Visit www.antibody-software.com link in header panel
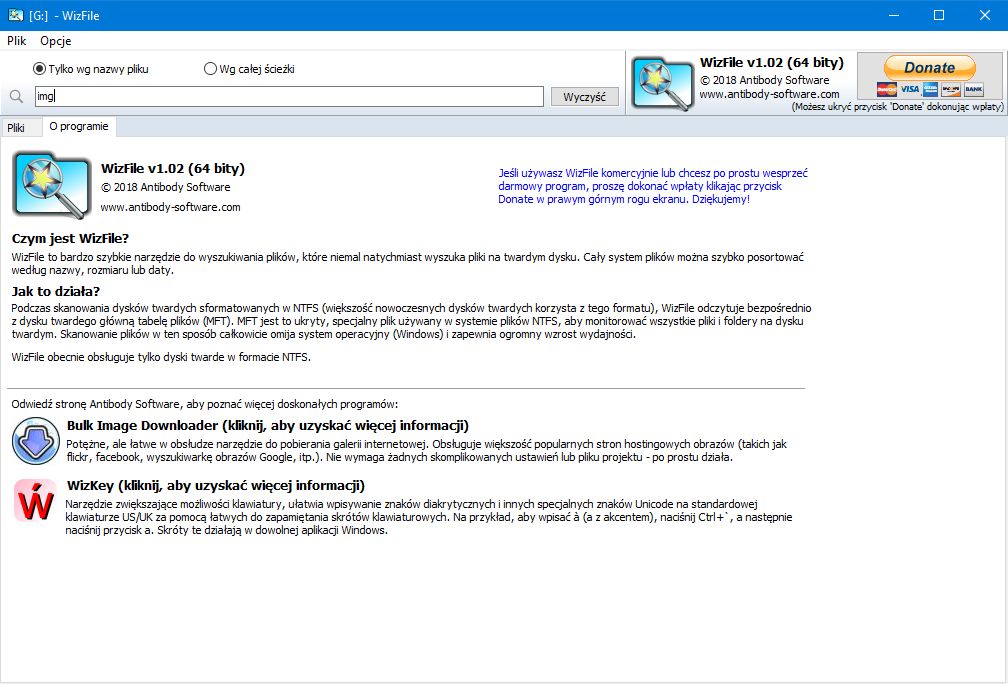Image resolution: width=1008 pixels, height=684 pixels. pos(770,94)
